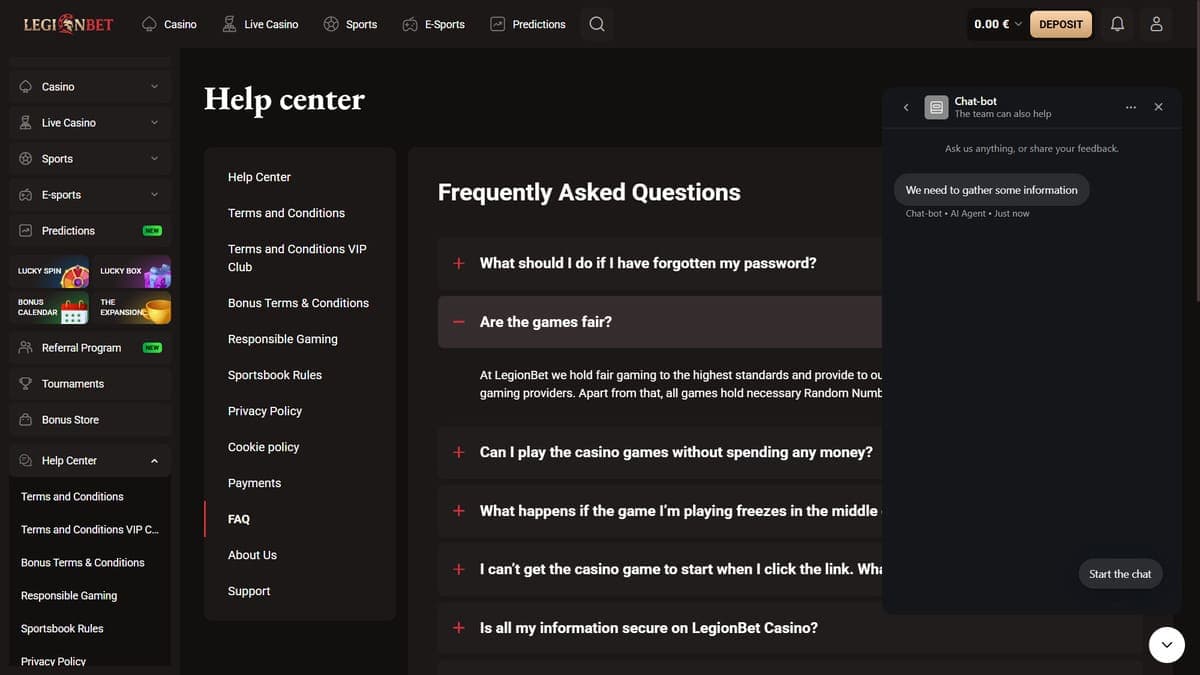Open the user profile icon
The width and height of the screenshot is (1200, 675).
(1156, 24)
